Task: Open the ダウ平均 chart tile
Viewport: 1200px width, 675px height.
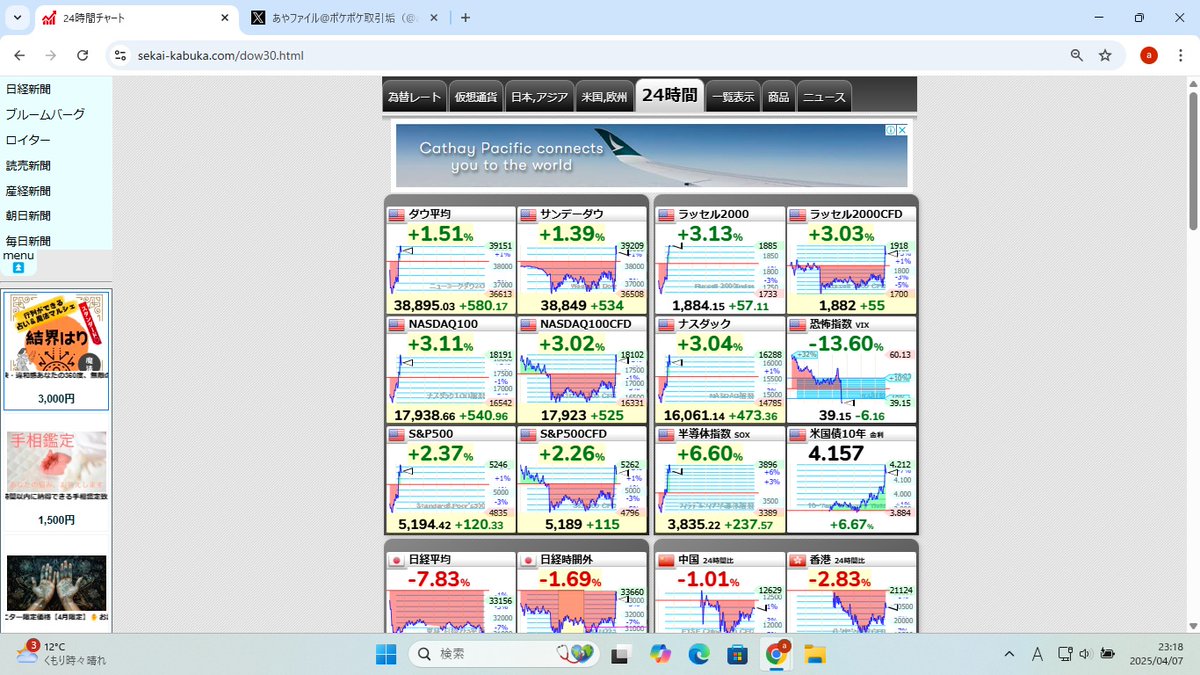Action: [451, 260]
